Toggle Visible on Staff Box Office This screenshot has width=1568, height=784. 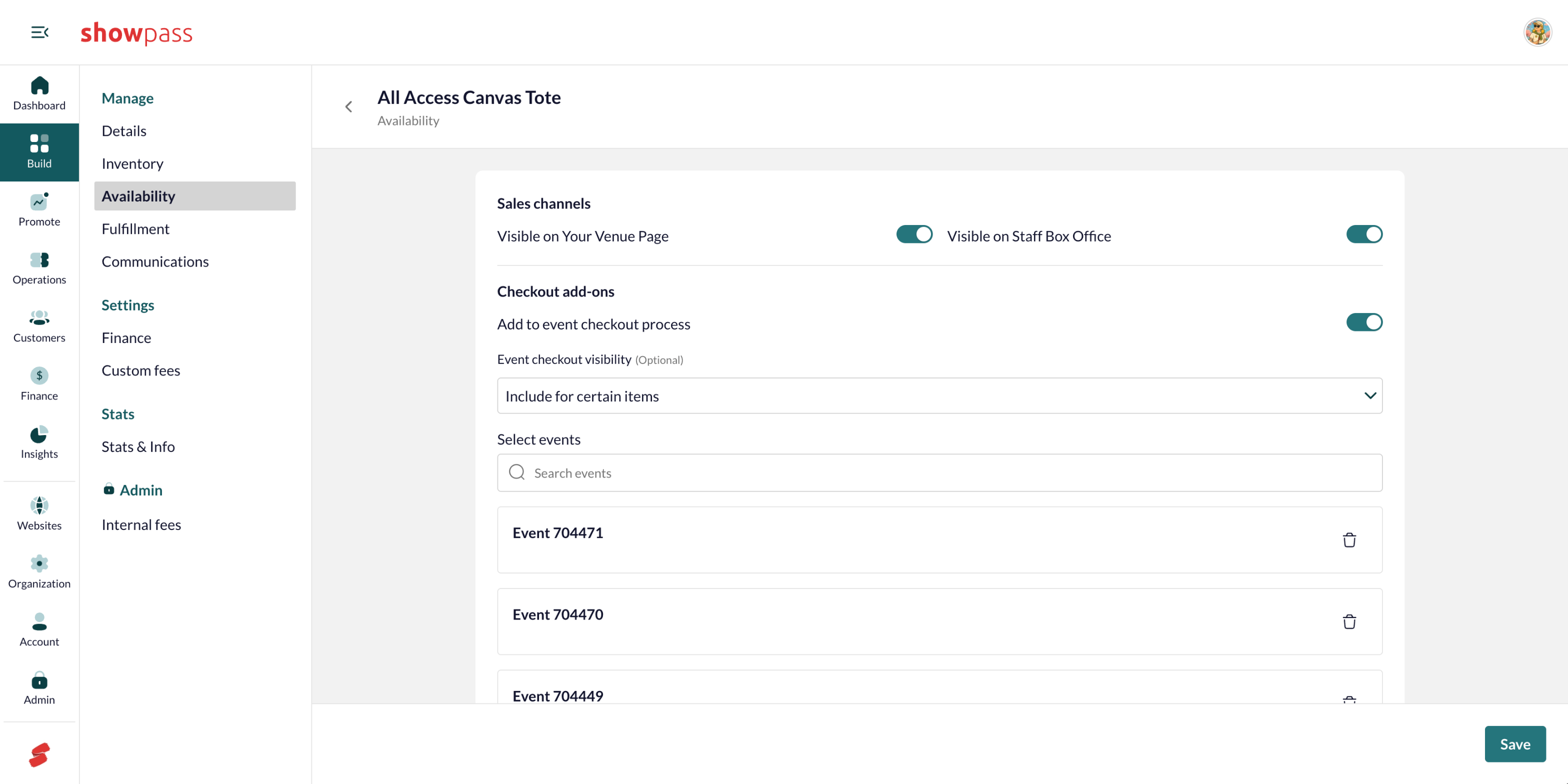pyautogui.click(x=1364, y=234)
